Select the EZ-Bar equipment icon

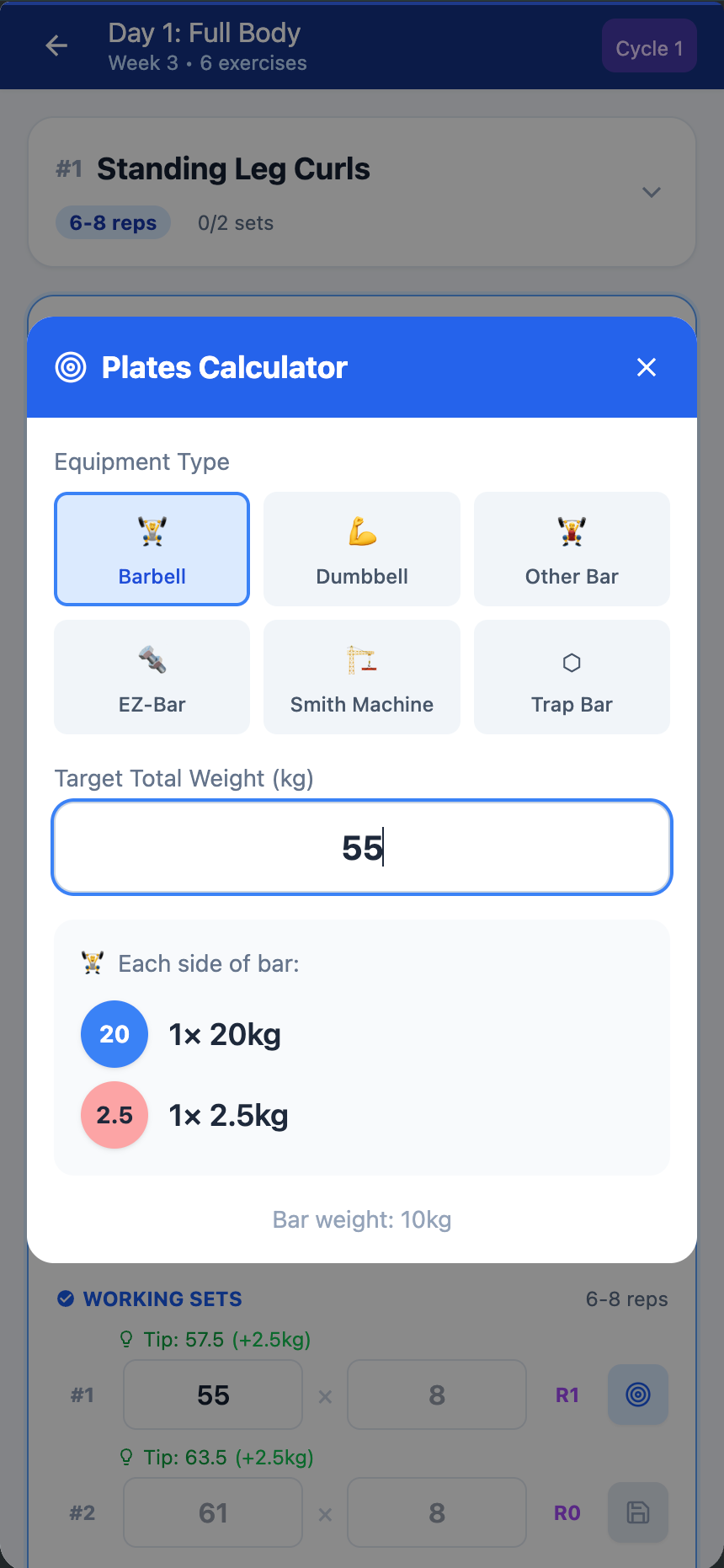(x=152, y=659)
